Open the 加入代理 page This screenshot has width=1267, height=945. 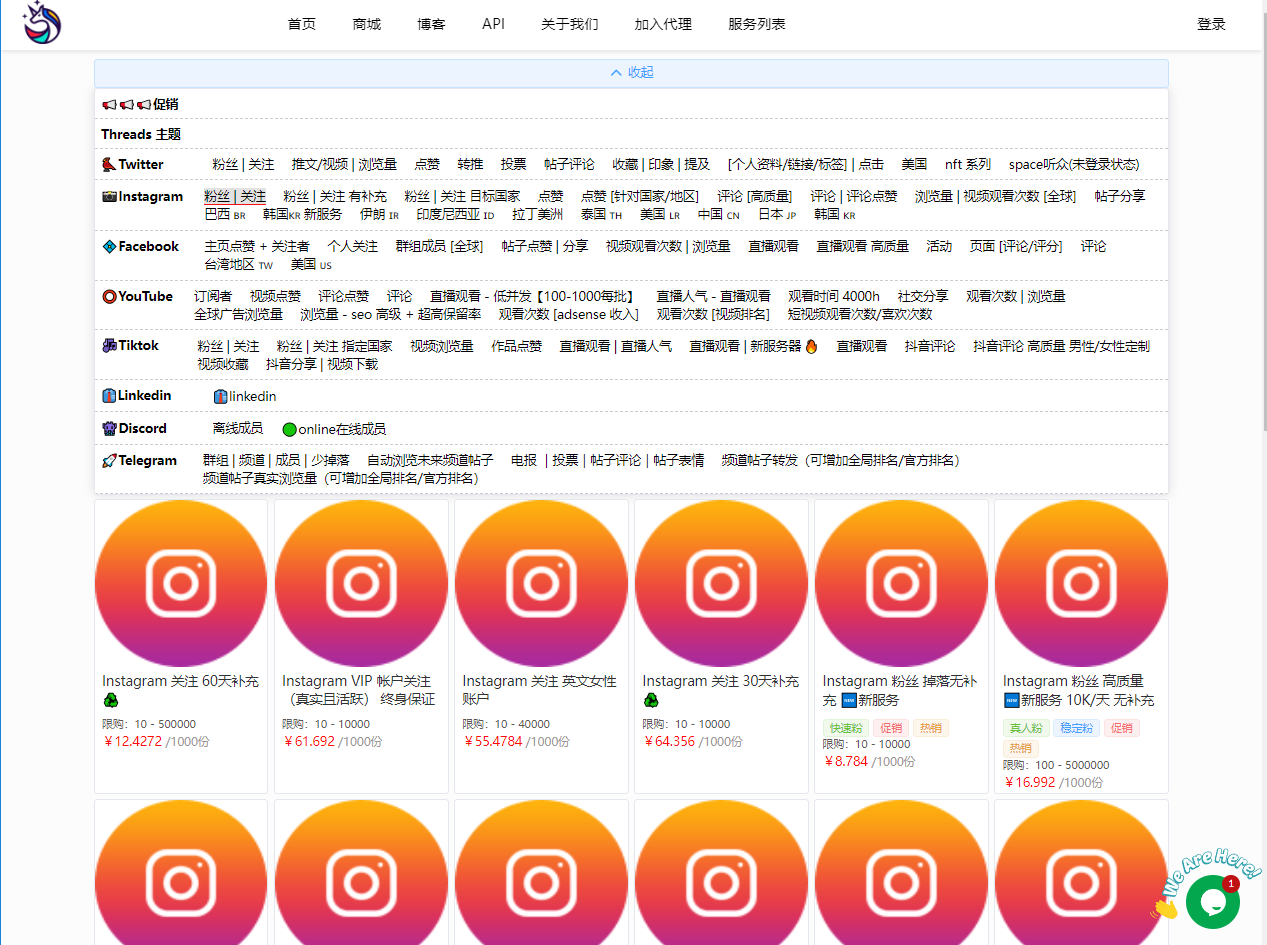(x=663, y=24)
